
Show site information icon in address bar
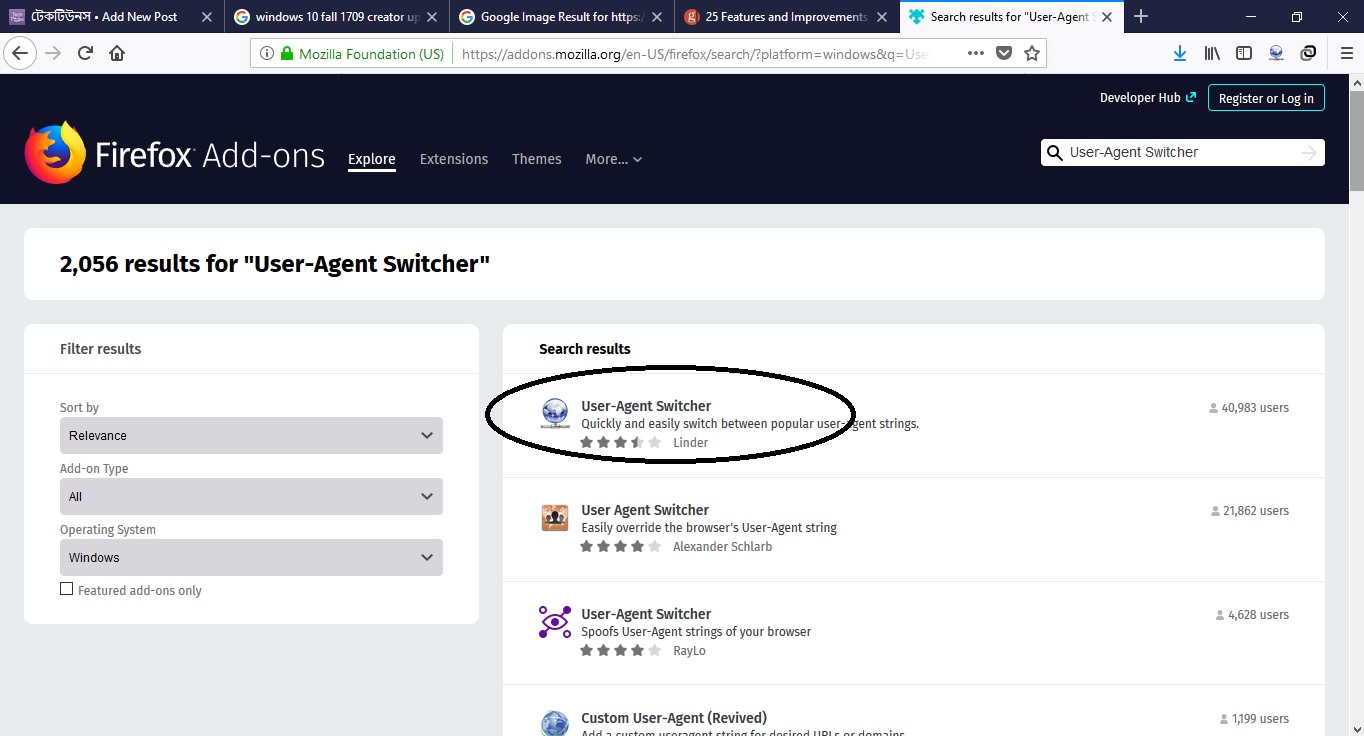coord(266,54)
